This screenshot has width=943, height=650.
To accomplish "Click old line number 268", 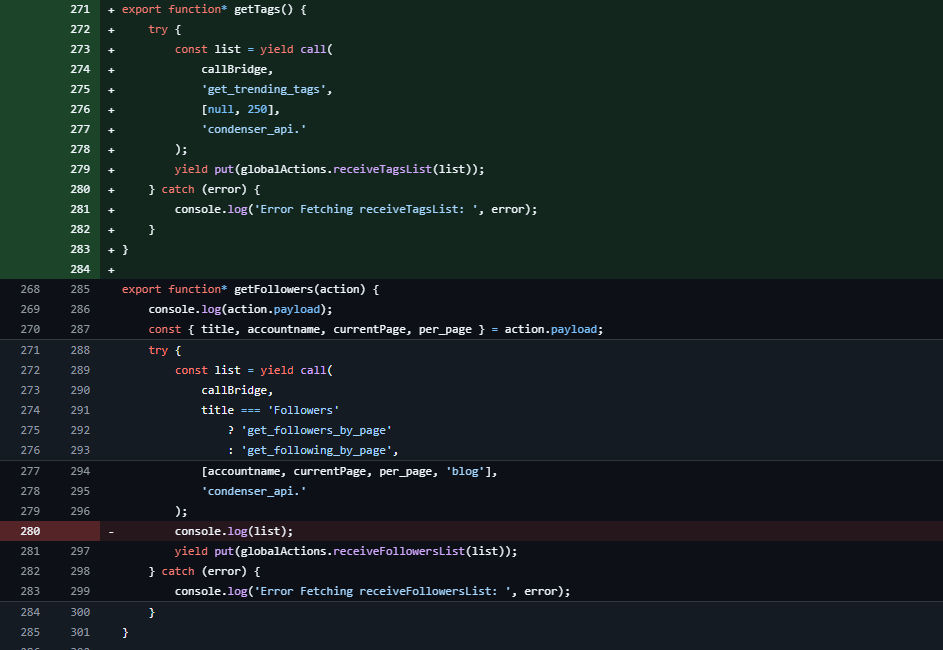I will [x=30, y=289].
